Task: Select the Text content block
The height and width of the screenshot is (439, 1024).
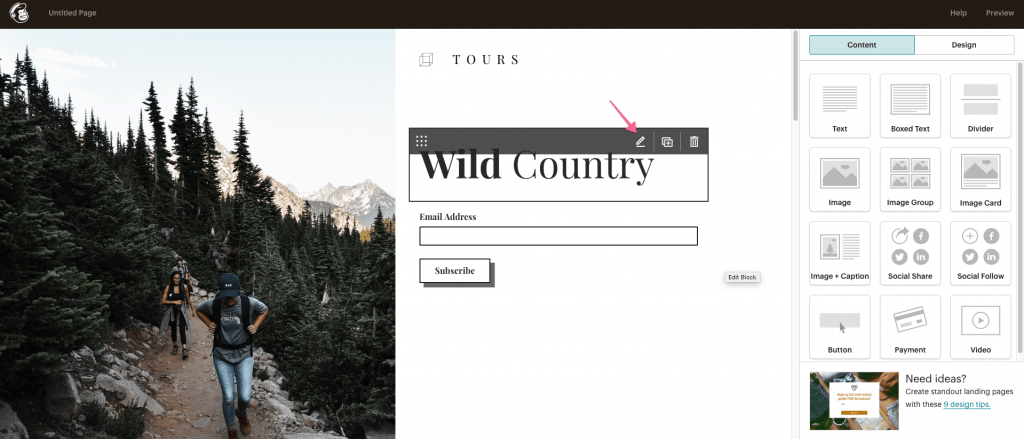Action: pyautogui.click(x=839, y=105)
